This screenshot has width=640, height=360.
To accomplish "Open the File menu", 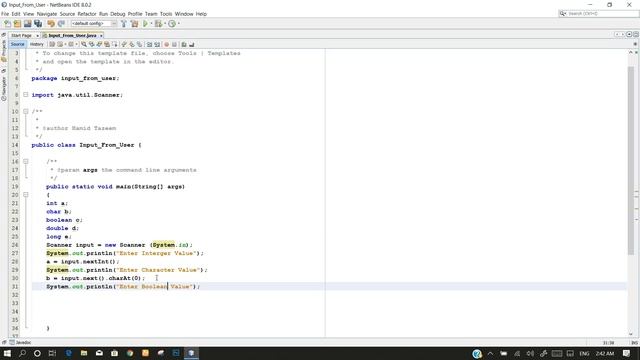I will (5, 14).
